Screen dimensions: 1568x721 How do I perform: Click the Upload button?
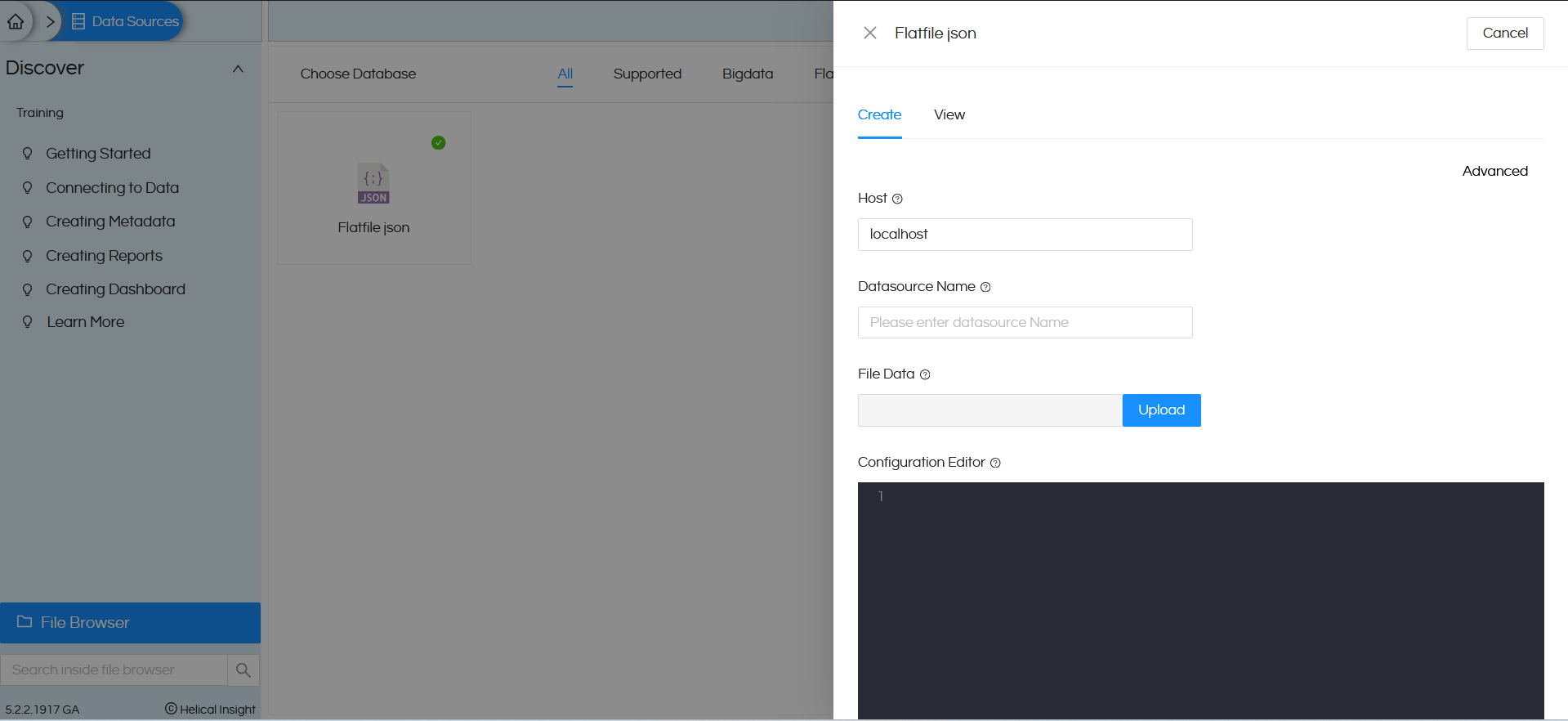(x=1161, y=410)
